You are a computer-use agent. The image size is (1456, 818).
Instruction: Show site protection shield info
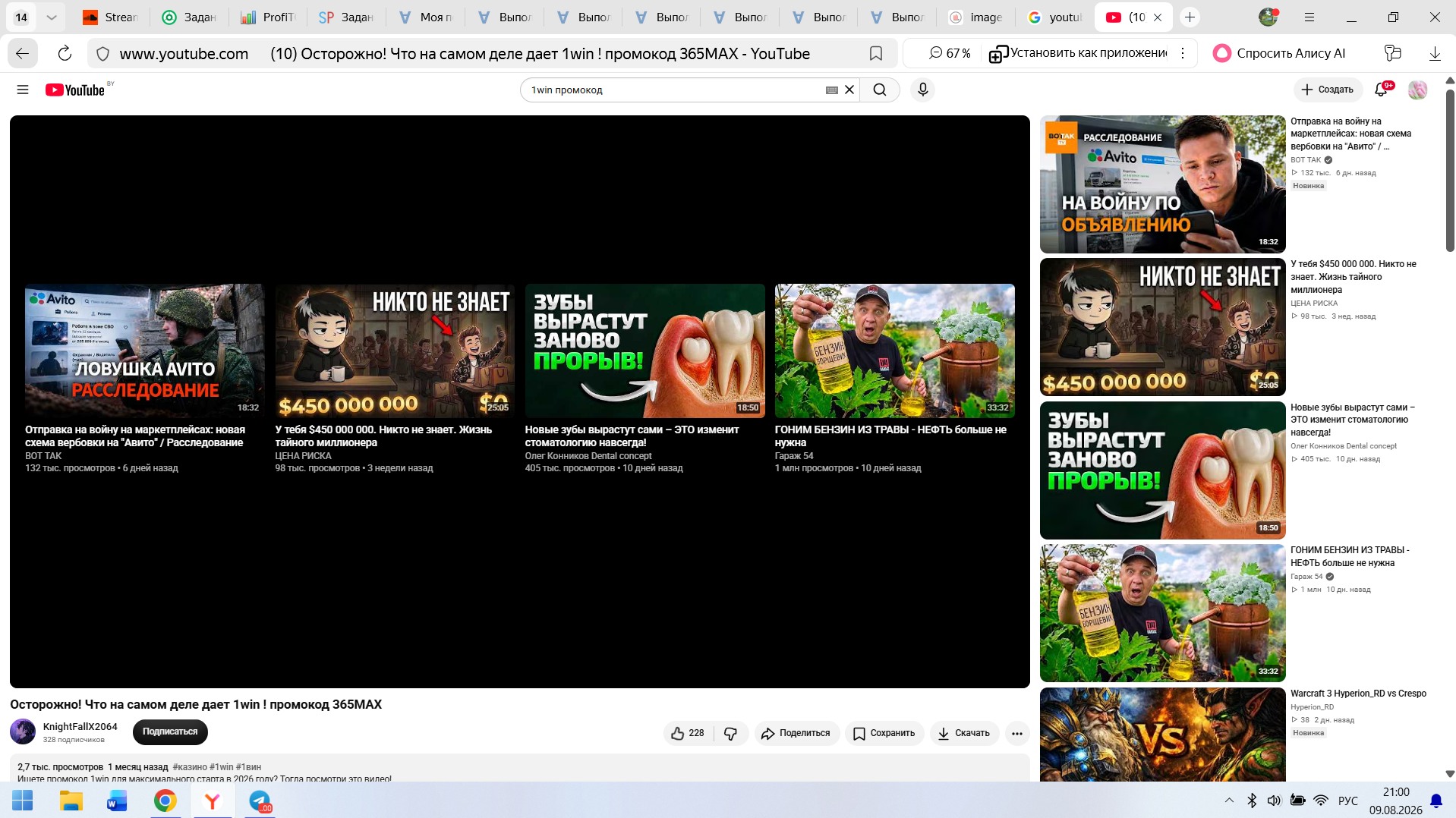103,53
